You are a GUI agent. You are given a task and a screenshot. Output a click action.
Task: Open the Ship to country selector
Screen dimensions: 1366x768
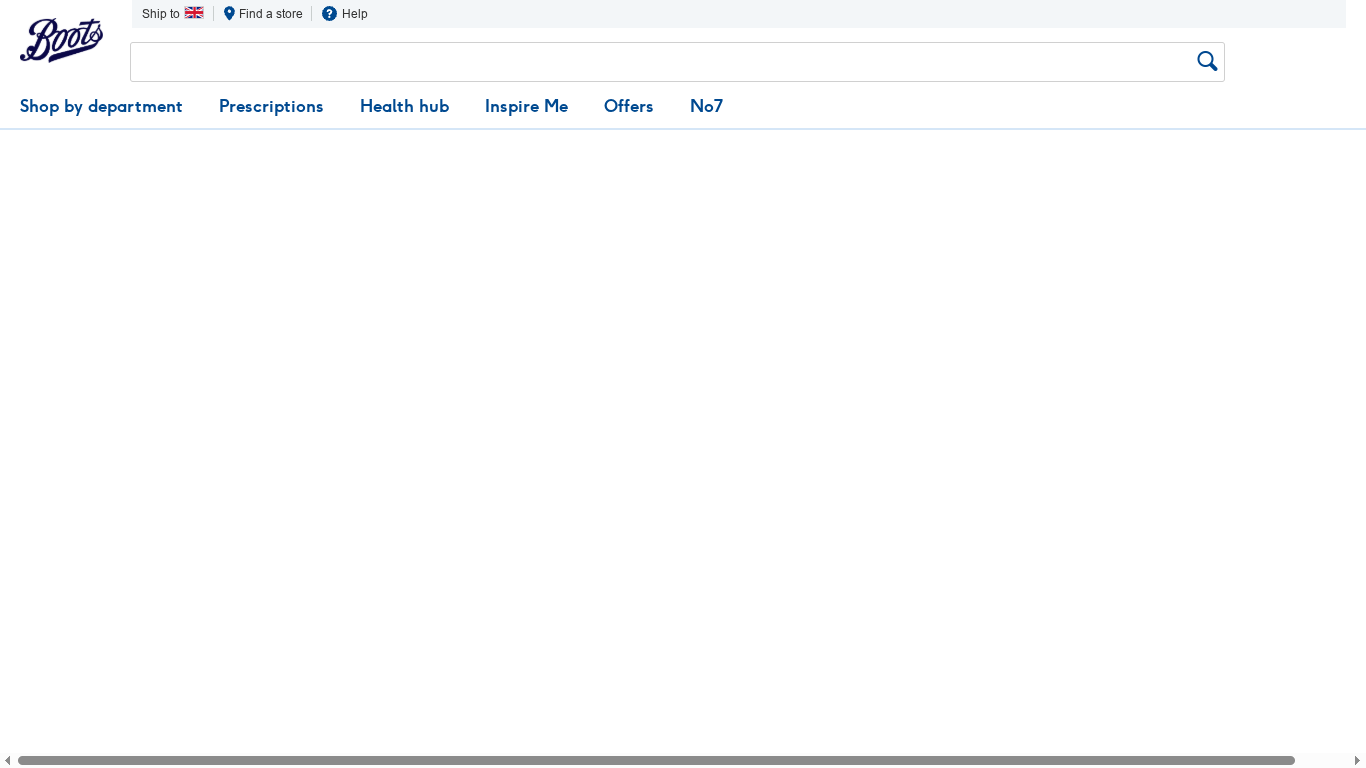[172, 13]
